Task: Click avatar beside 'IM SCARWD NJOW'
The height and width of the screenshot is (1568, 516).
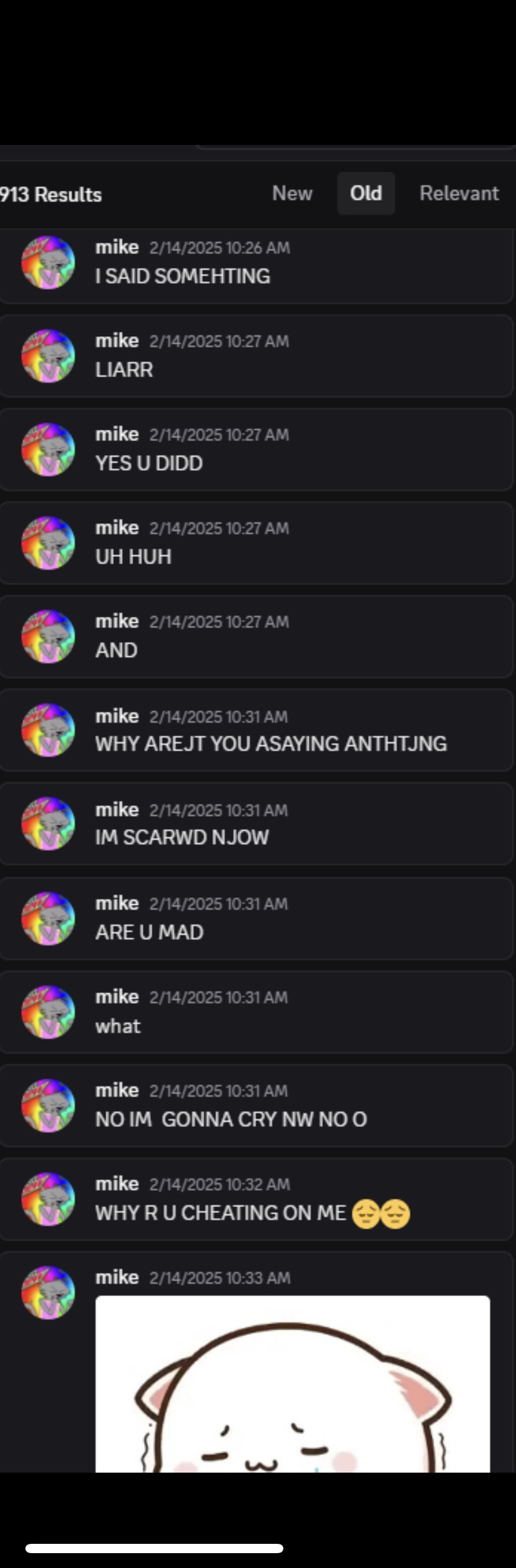Action: [x=48, y=824]
